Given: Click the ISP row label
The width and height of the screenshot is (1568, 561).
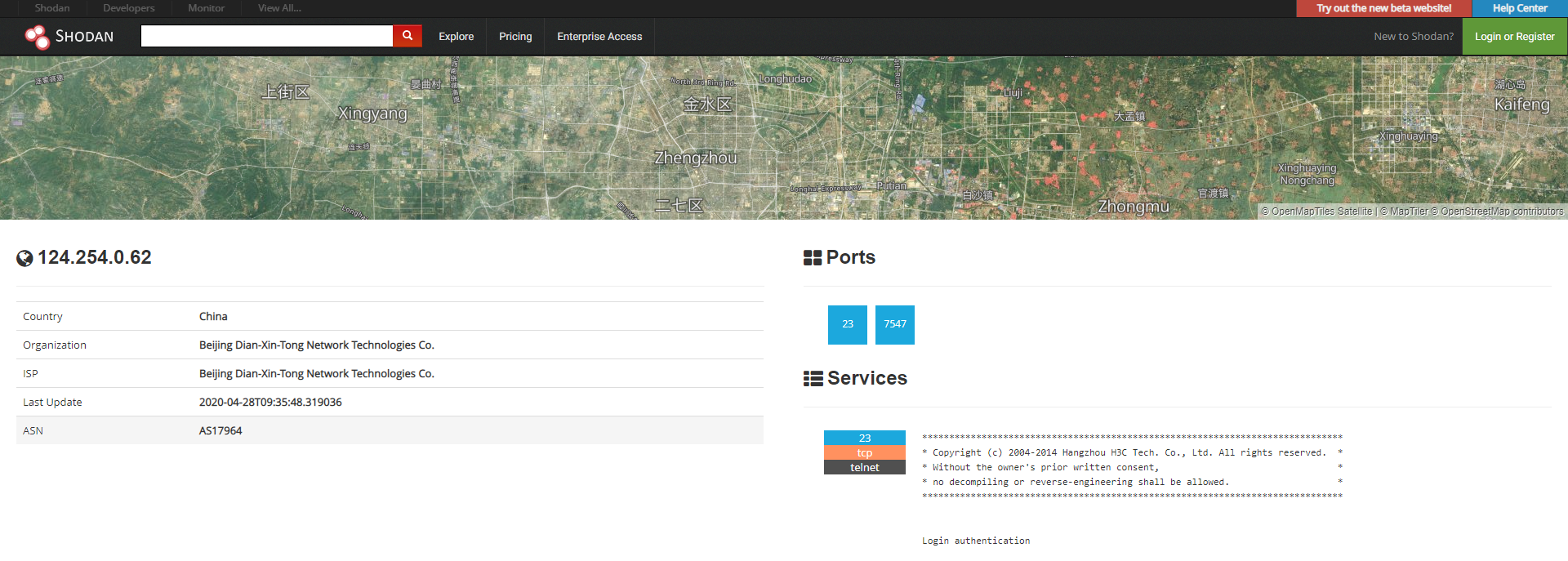Looking at the screenshot, I should (x=30, y=374).
